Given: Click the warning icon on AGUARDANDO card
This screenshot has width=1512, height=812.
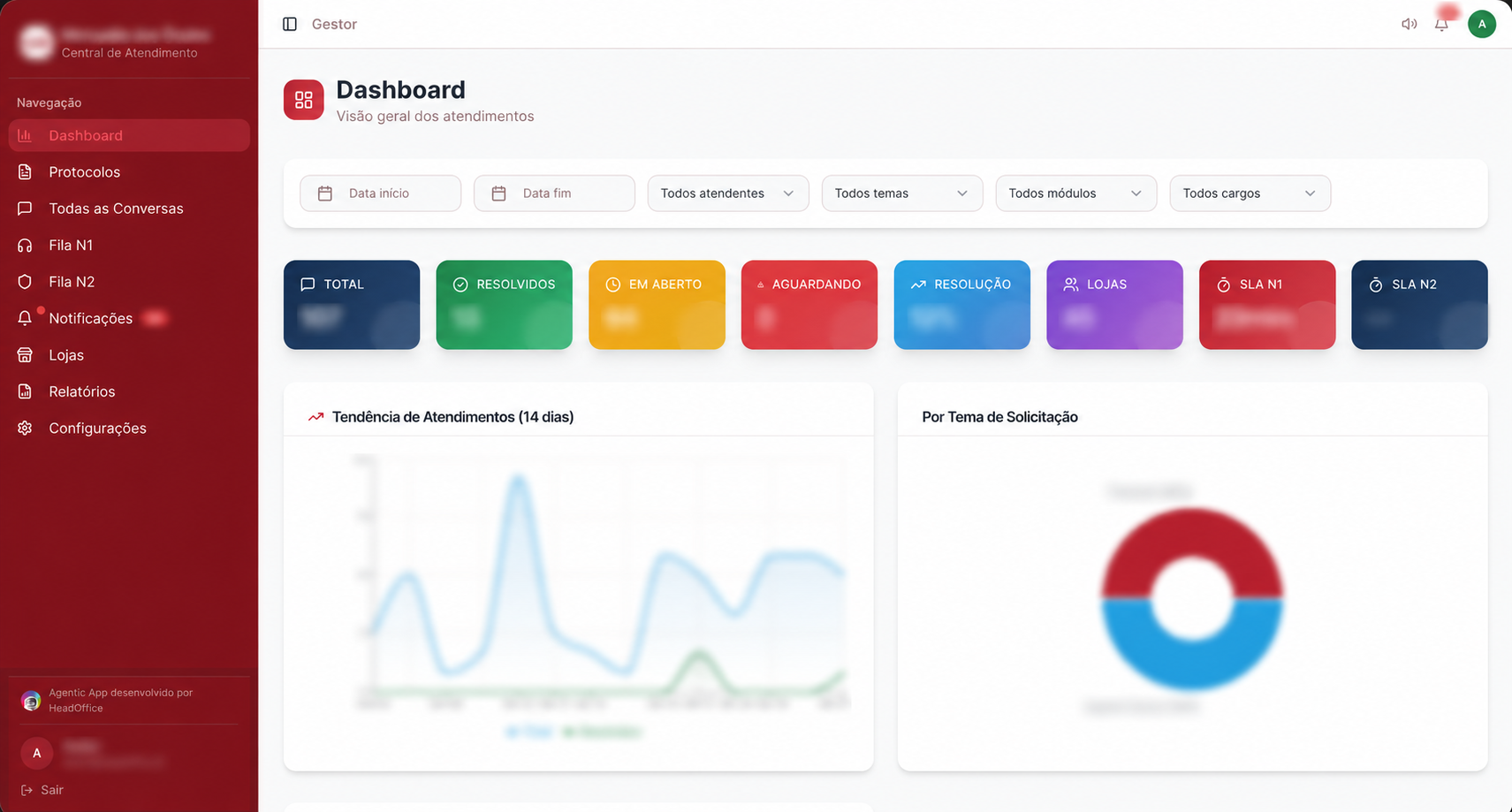Looking at the screenshot, I should (761, 285).
